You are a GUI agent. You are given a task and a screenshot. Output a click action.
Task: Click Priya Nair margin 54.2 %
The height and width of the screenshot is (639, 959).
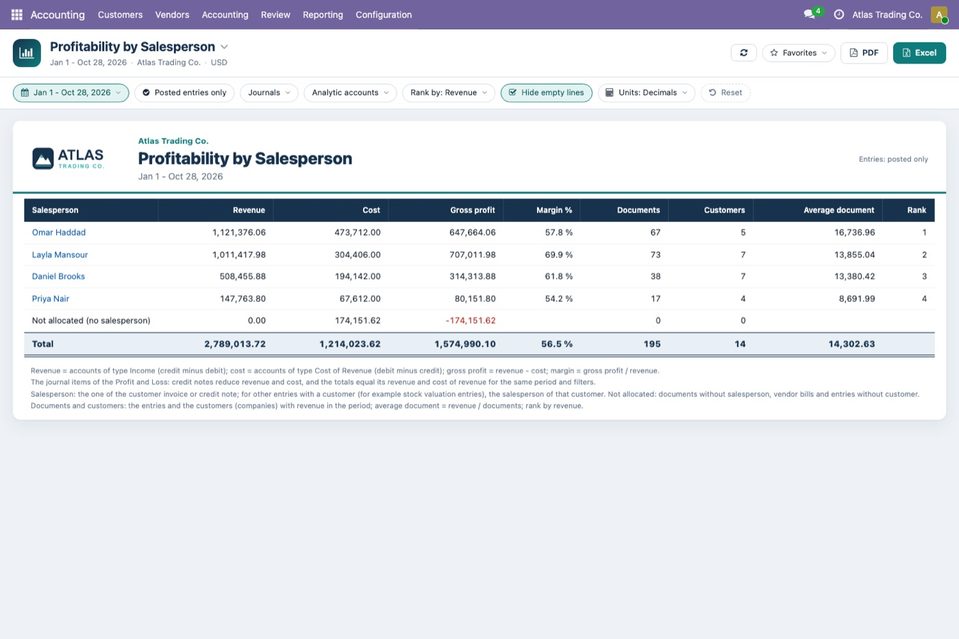(x=559, y=299)
